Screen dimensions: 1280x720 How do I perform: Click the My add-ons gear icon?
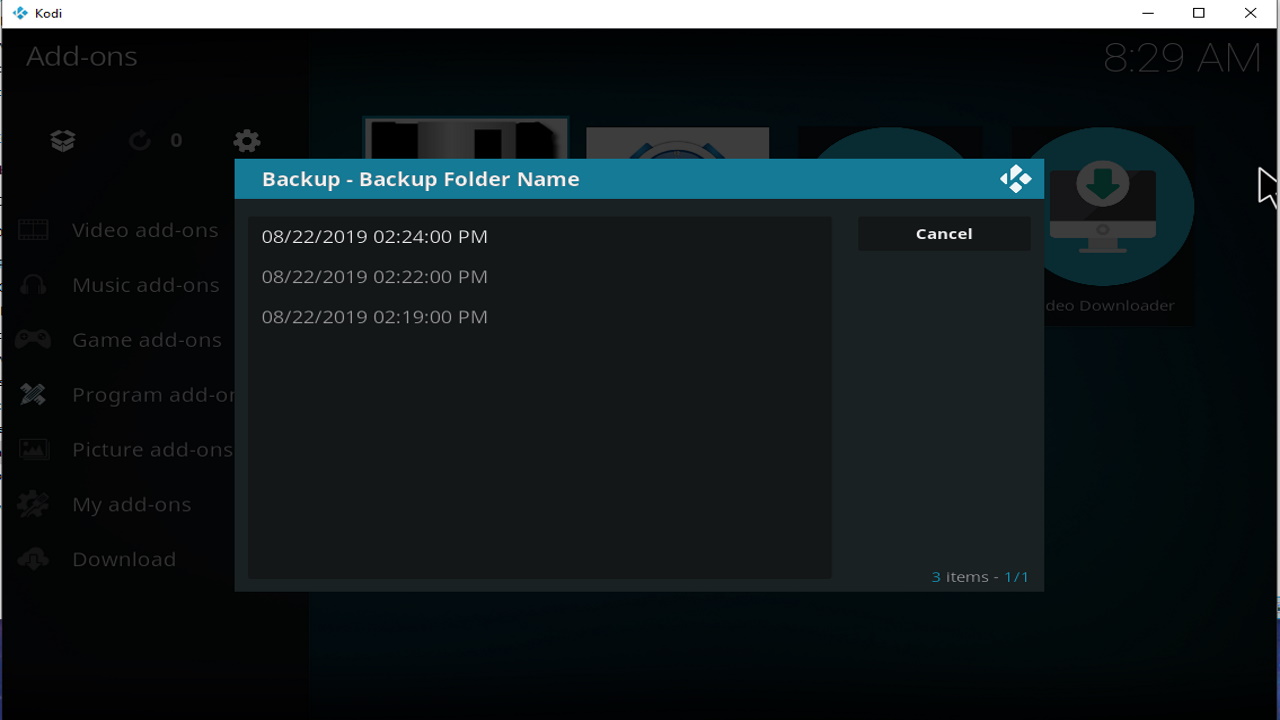33,505
